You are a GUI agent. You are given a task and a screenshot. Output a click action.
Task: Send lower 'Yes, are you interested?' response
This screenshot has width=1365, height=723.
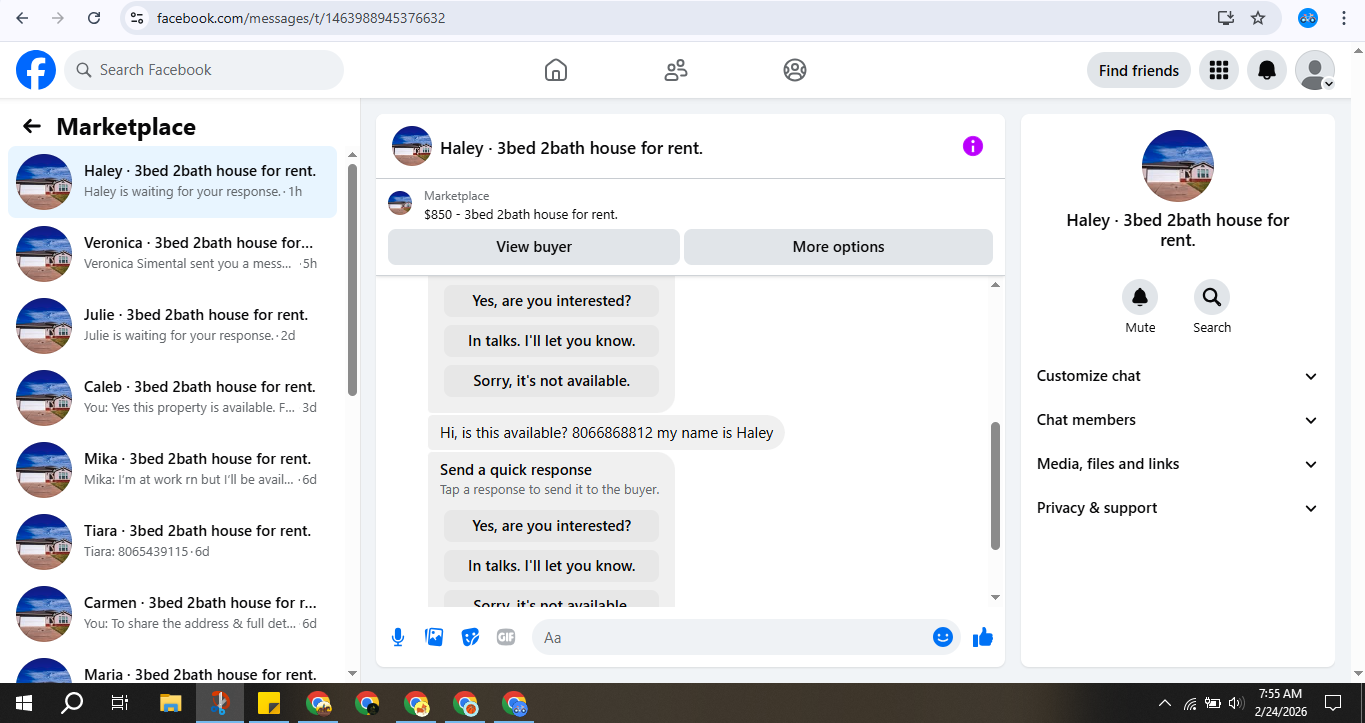pyautogui.click(x=551, y=526)
